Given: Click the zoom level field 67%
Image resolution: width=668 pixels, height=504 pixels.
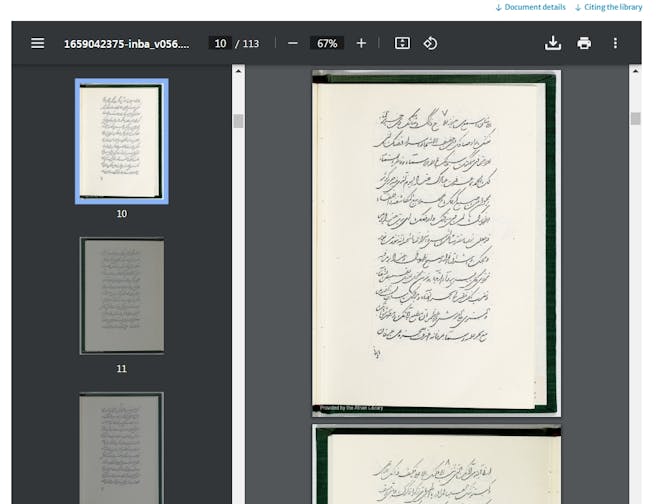Looking at the screenshot, I should click(327, 43).
